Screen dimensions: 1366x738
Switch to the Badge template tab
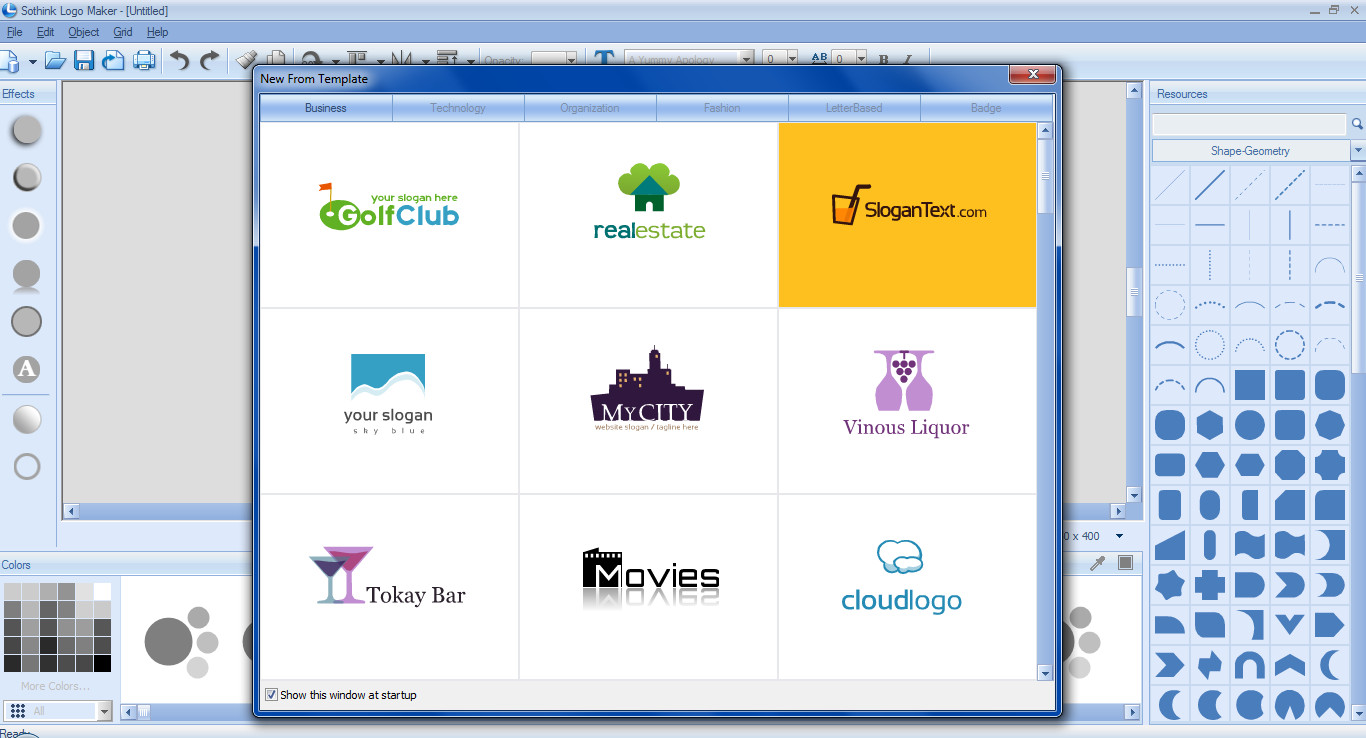[986, 108]
